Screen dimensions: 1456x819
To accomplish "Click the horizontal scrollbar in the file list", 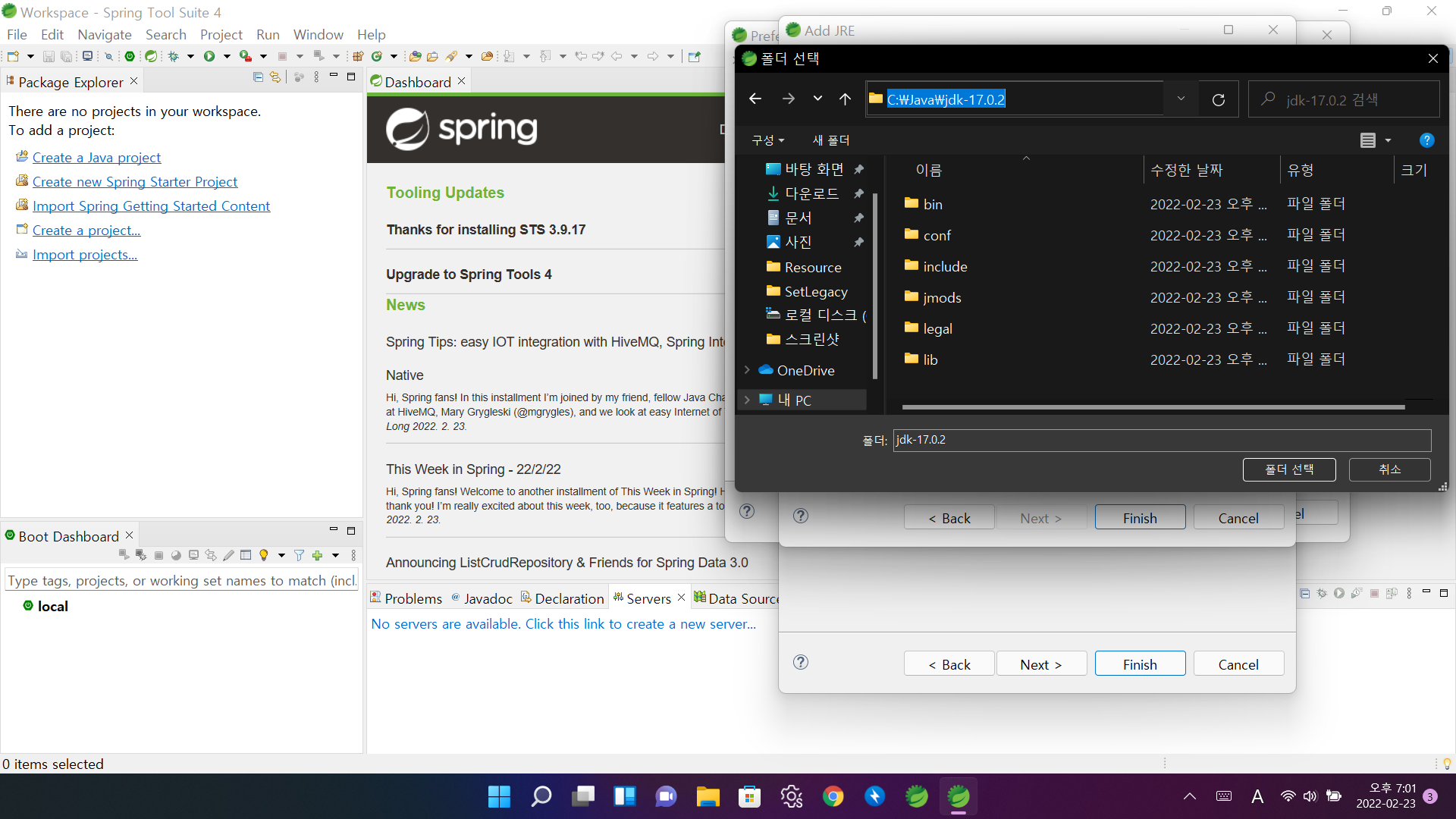I will point(1153,407).
